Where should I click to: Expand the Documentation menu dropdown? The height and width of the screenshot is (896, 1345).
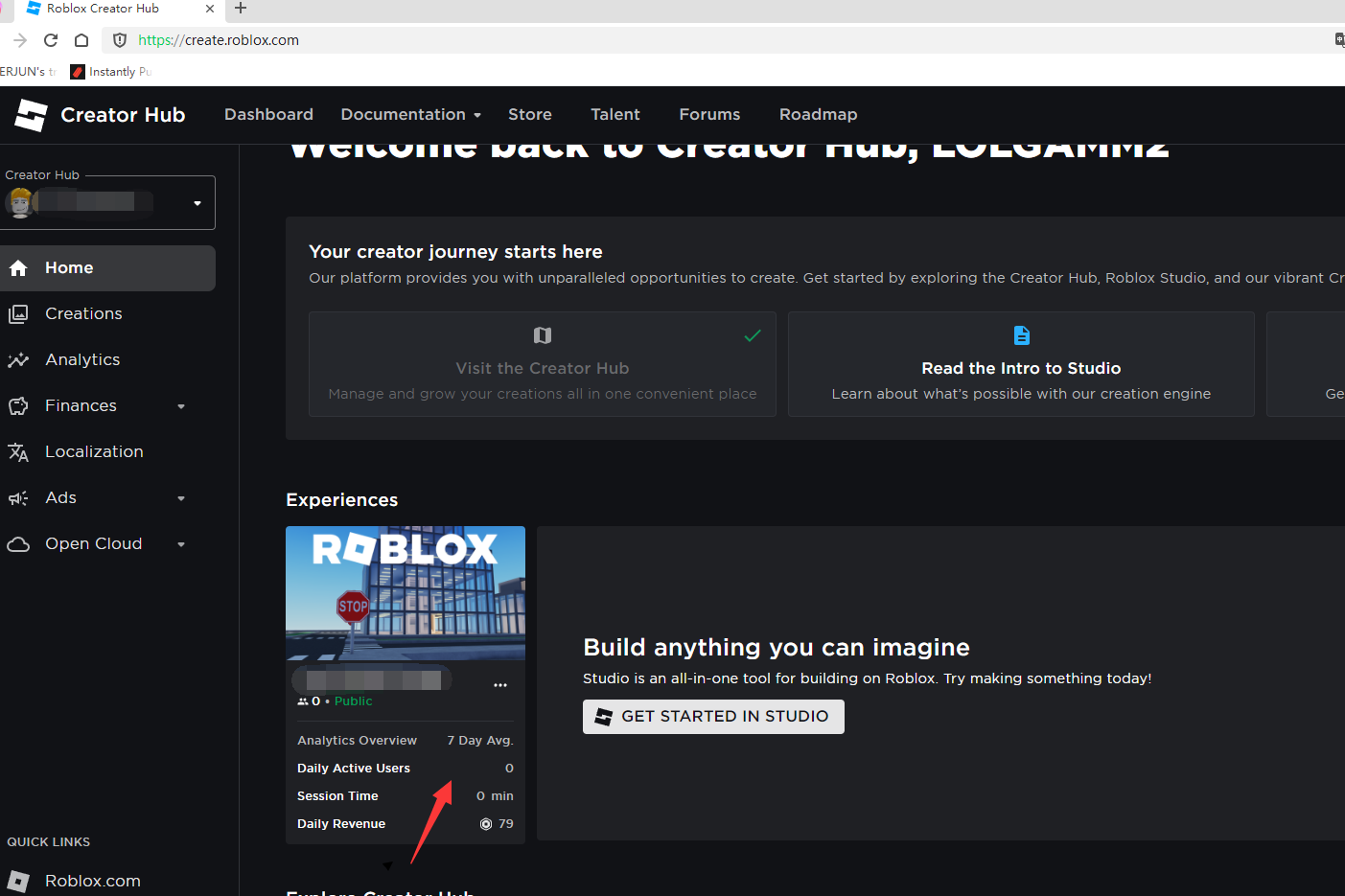[x=477, y=115]
